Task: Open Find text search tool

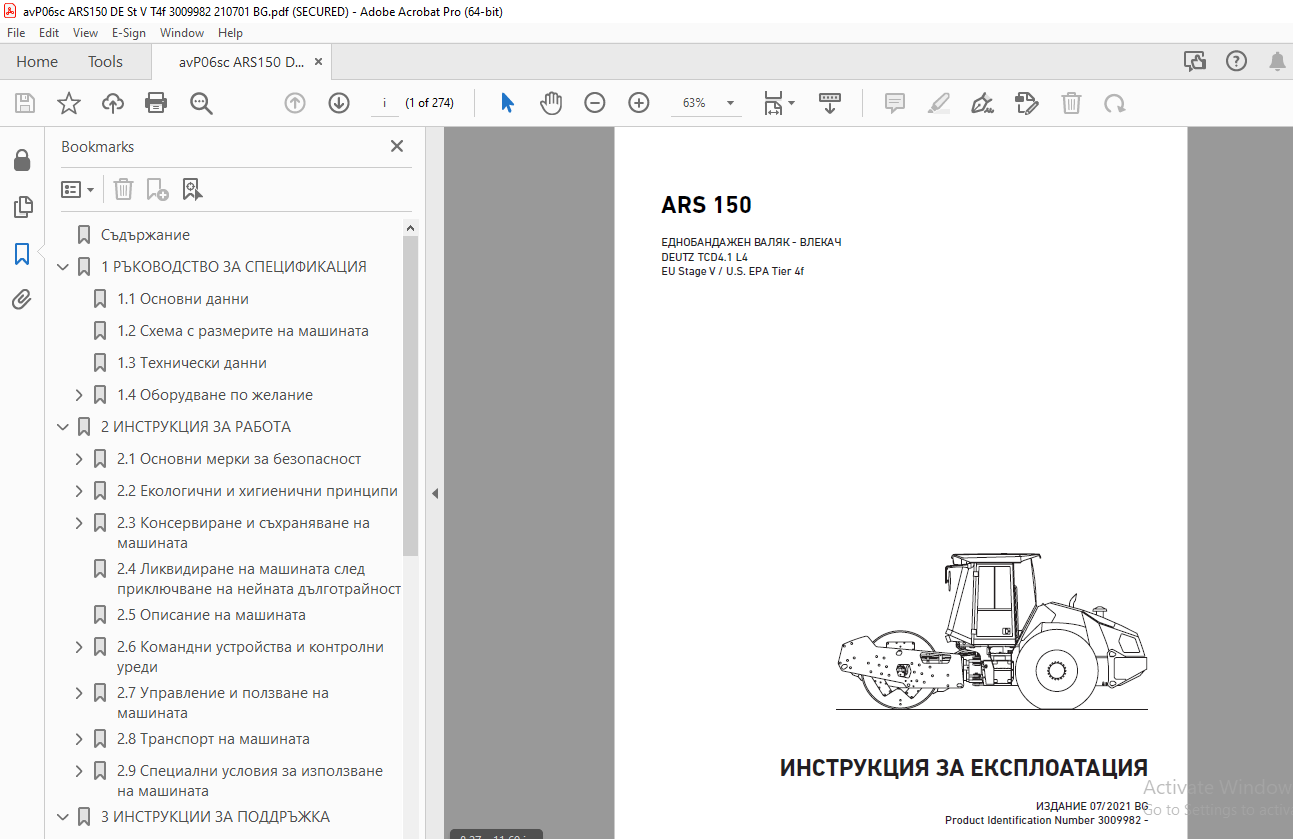Action: (201, 103)
